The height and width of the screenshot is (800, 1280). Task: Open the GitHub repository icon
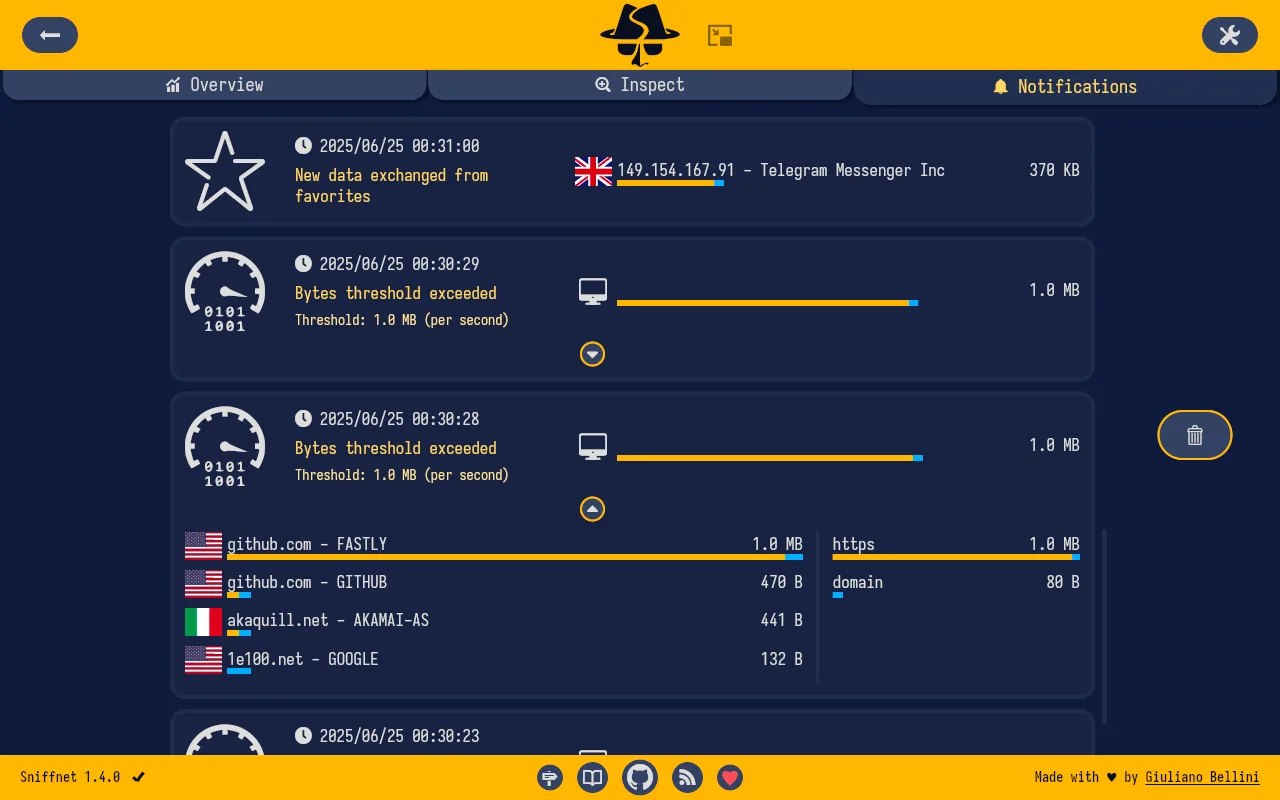tap(640, 777)
